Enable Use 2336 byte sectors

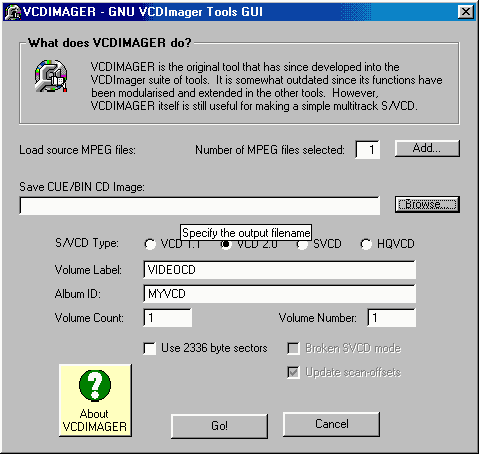[149, 348]
